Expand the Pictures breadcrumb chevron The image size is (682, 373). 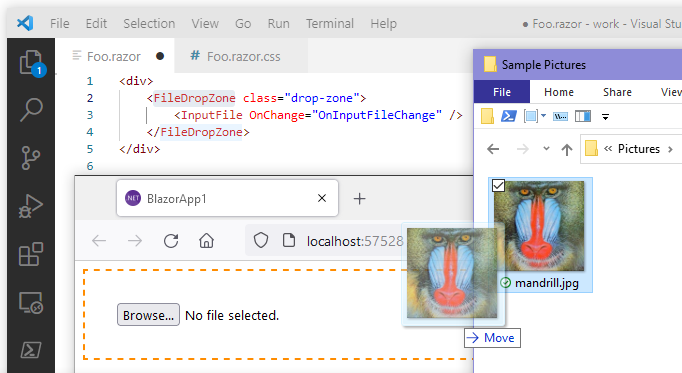click(x=670, y=149)
